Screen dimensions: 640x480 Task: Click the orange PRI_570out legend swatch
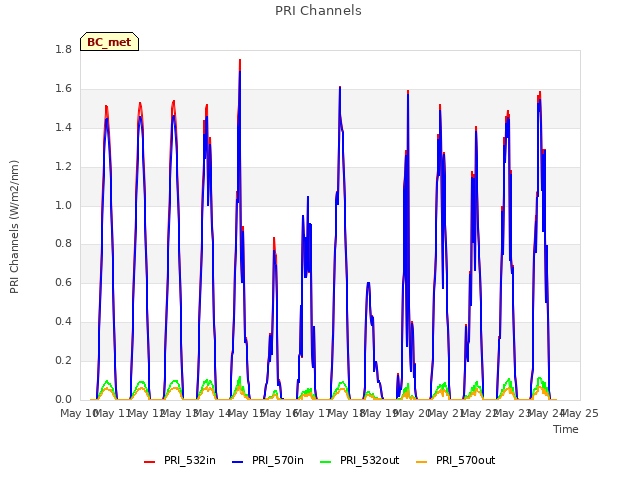click(421, 462)
